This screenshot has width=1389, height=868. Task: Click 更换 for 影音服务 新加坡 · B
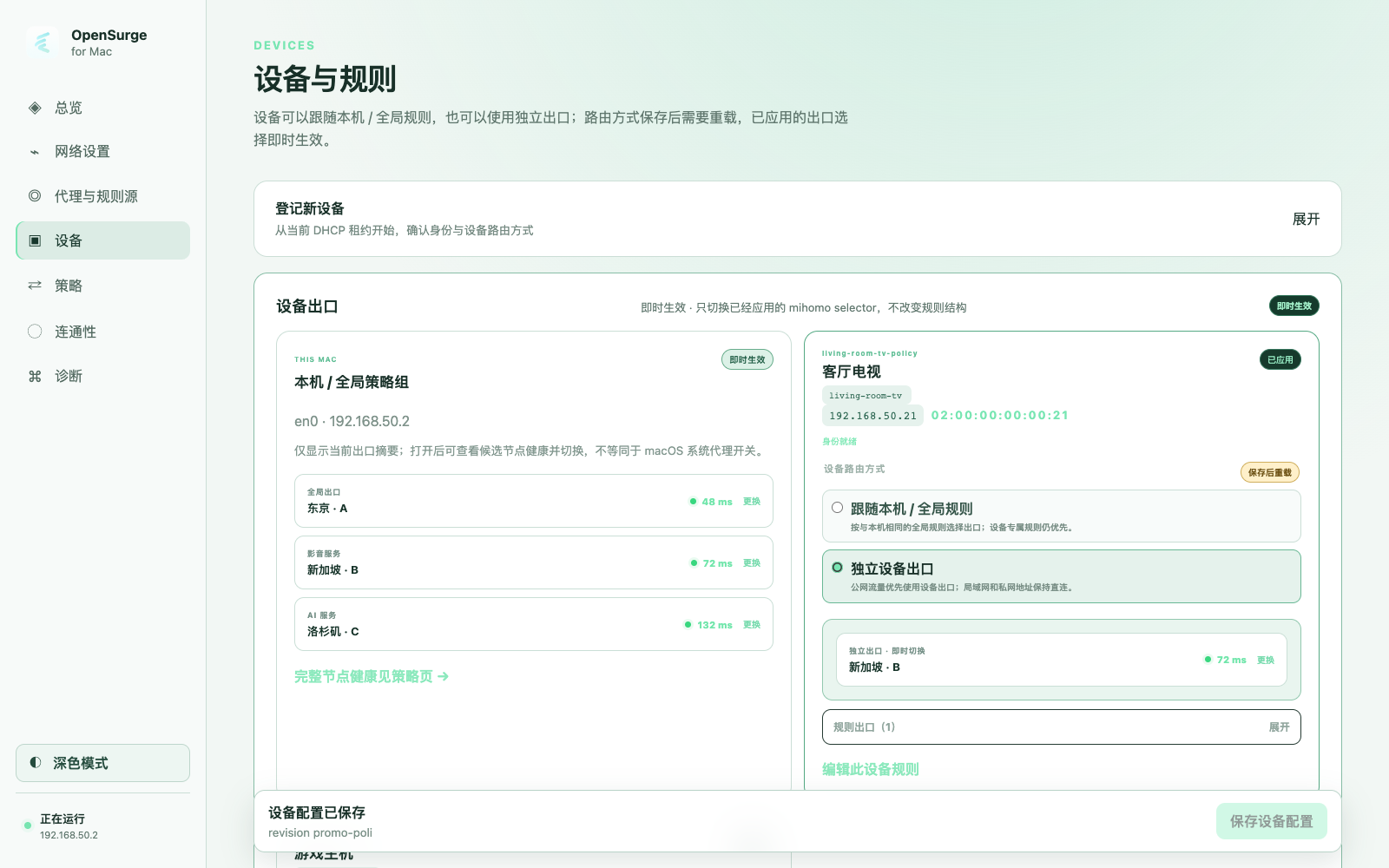pos(752,563)
